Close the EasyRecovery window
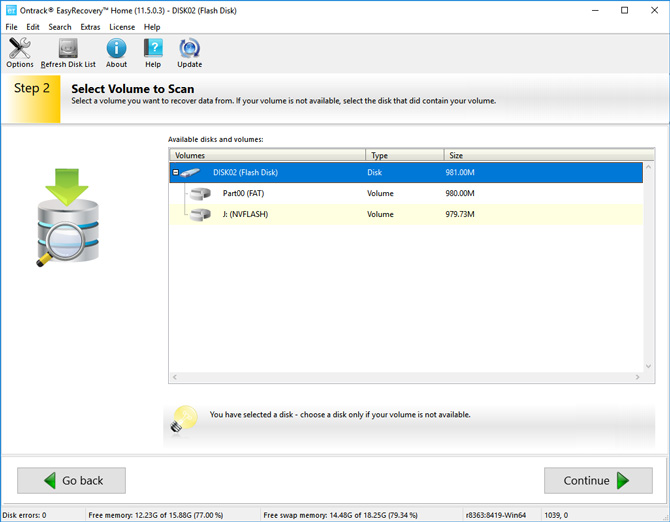 pyautogui.click(x=654, y=10)
